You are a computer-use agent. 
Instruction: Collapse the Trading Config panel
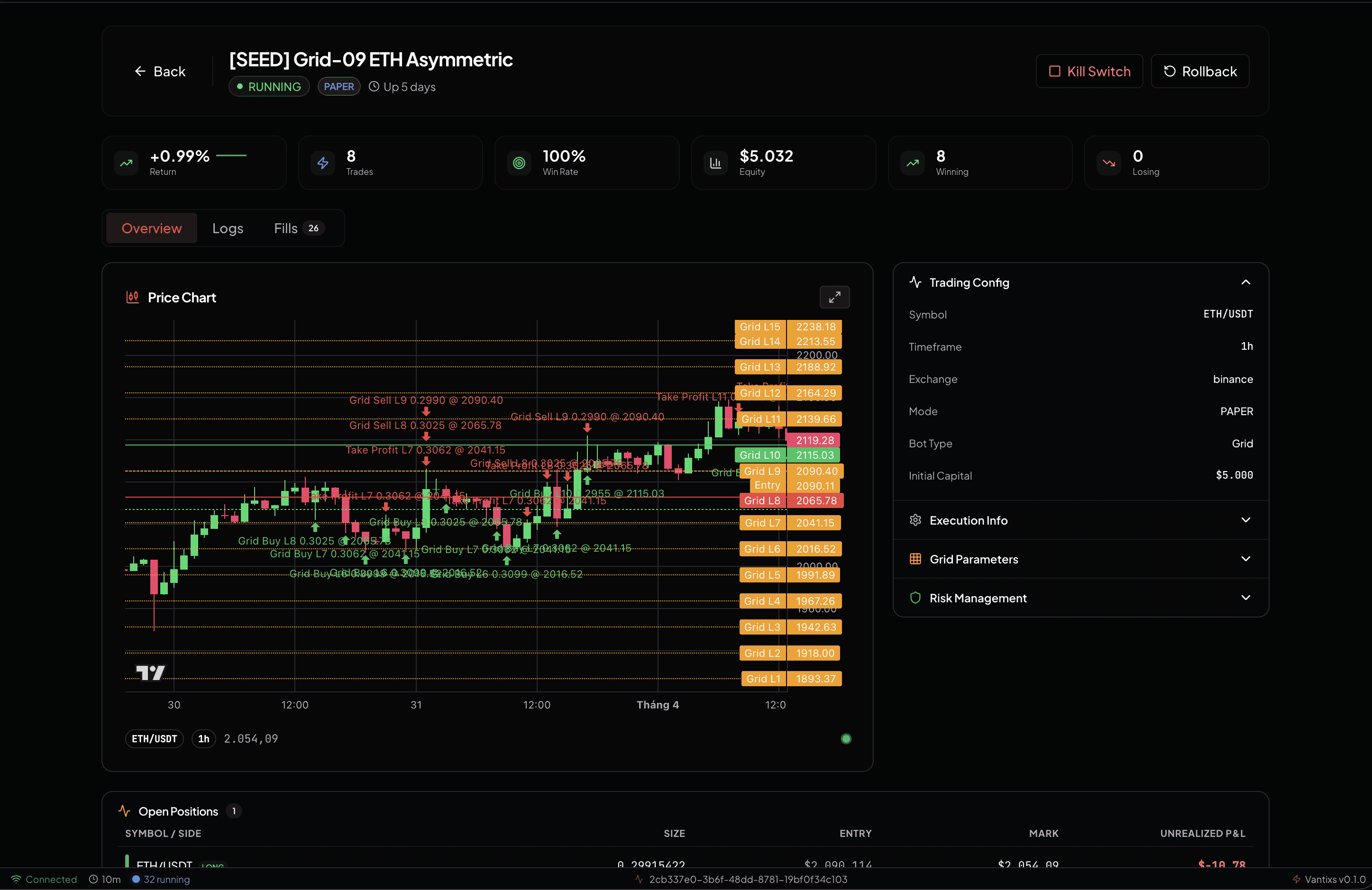1246,282
